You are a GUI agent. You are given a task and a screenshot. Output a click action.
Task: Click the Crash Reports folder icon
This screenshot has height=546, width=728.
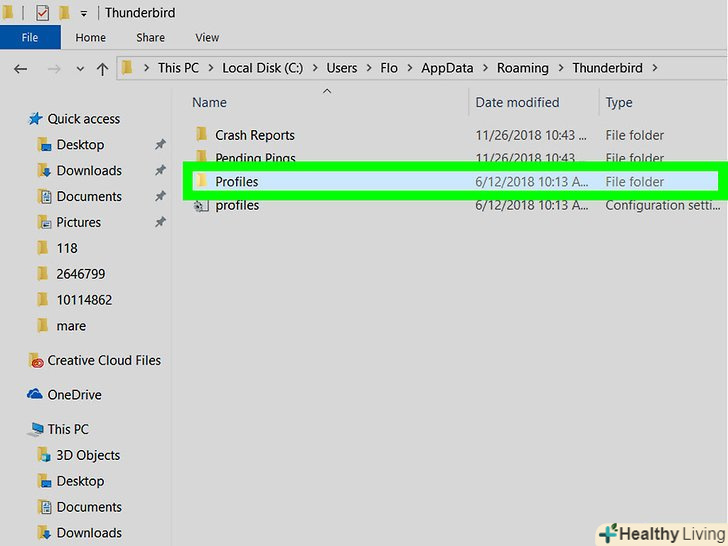202,134
